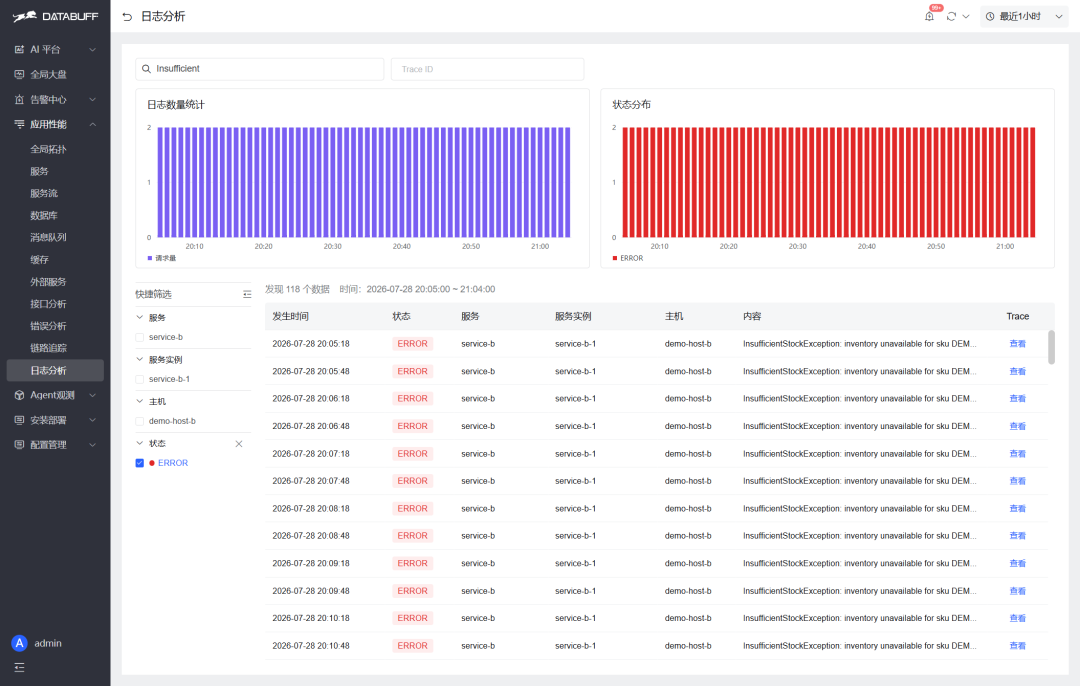Click the 告警中心 sidebar icon

point(19,99)
